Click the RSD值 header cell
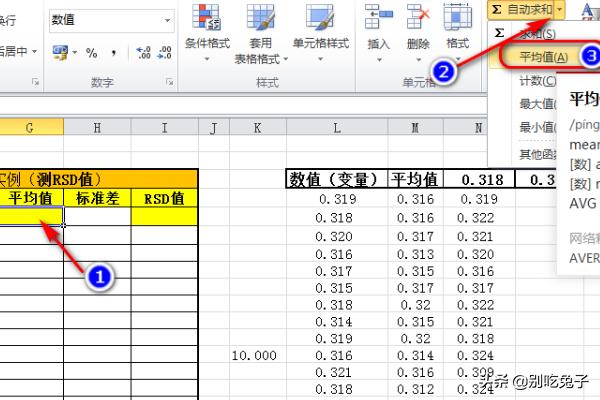Image resolution: width=600 pixels, height=400 pixels. [165, 198]
